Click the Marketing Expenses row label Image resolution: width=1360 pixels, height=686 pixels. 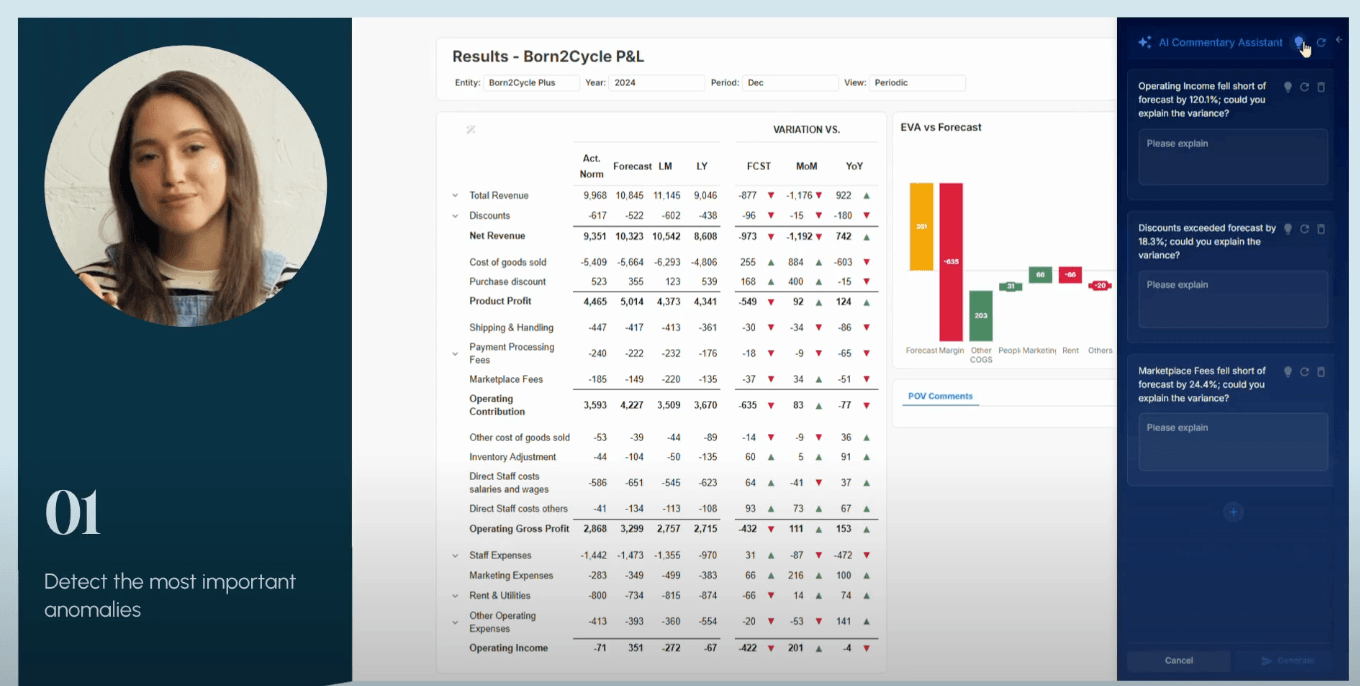[511, 576]
